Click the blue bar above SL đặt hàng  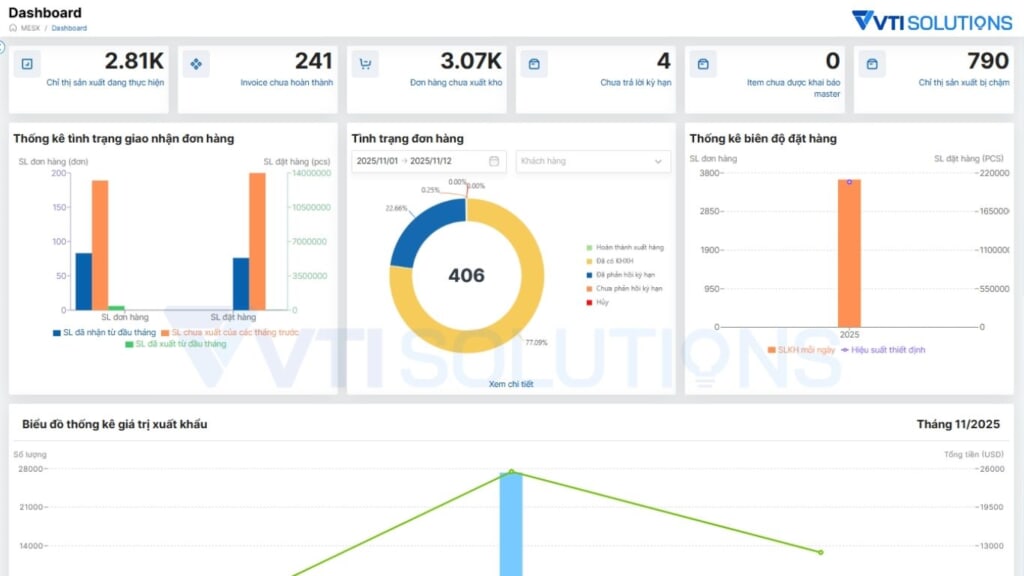[241, 284]
